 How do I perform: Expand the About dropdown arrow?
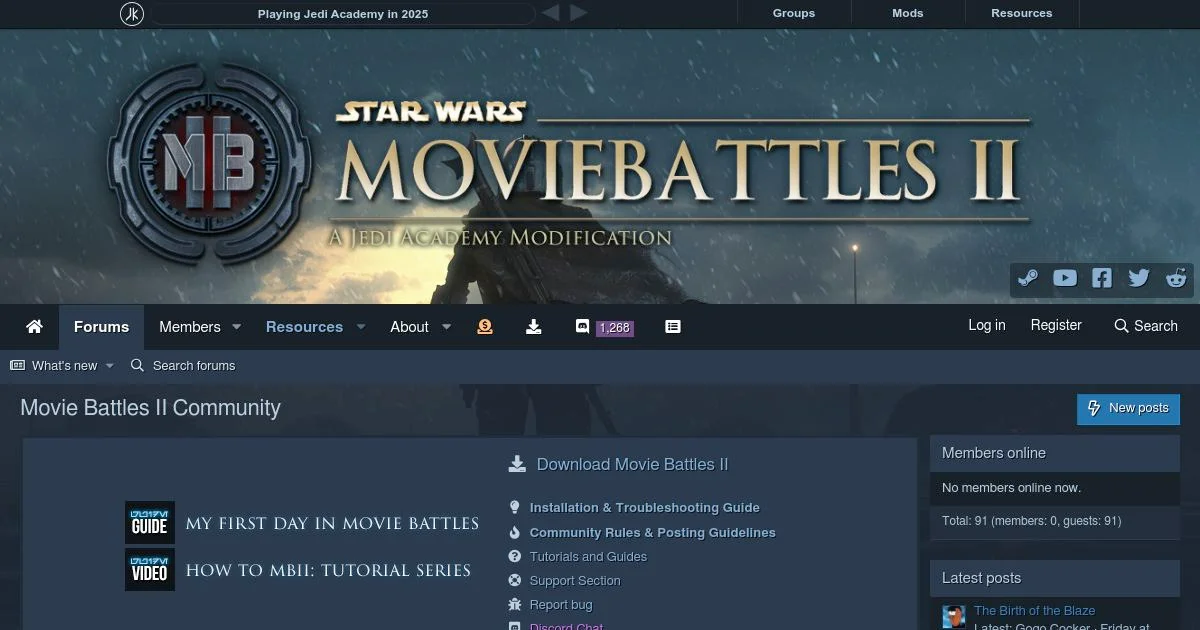[447, 327]
